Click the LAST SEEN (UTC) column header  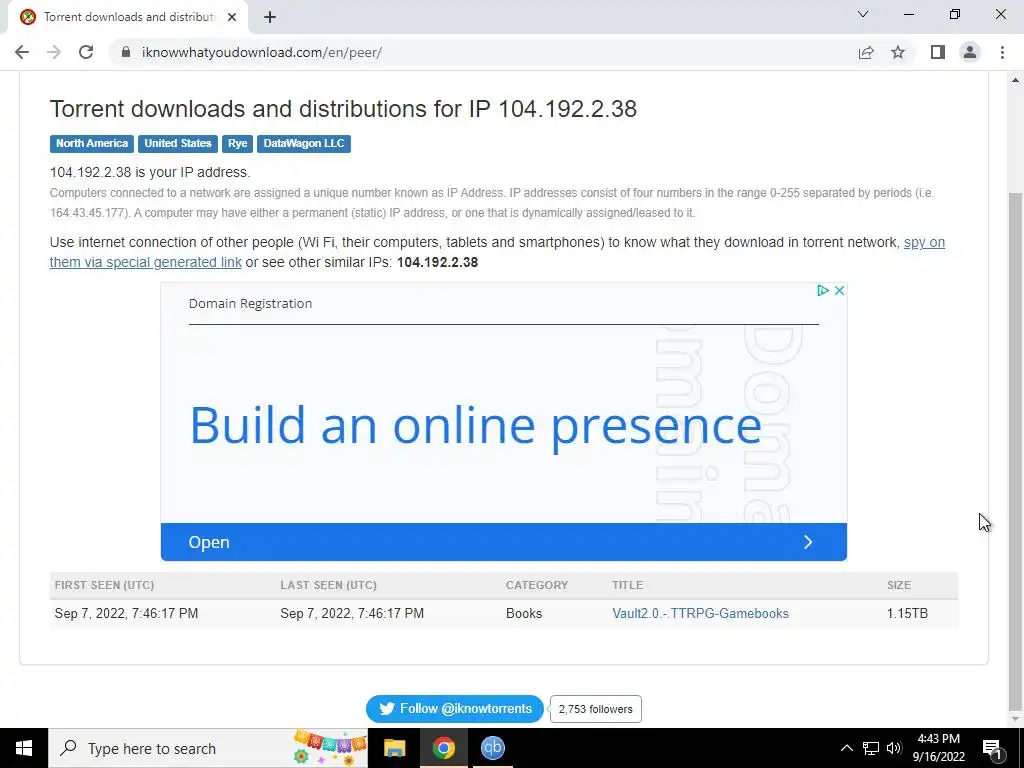point(328,585)
